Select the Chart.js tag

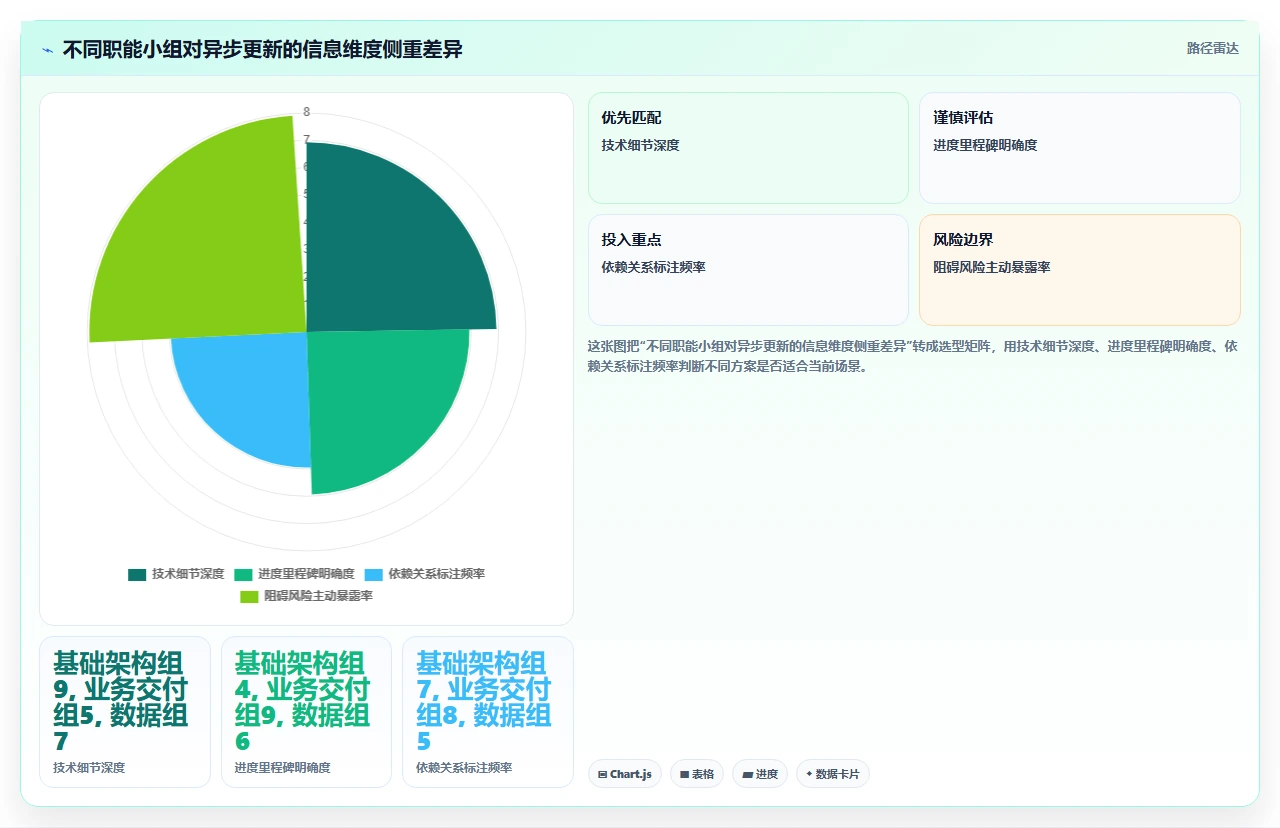[x=625, y=774]
